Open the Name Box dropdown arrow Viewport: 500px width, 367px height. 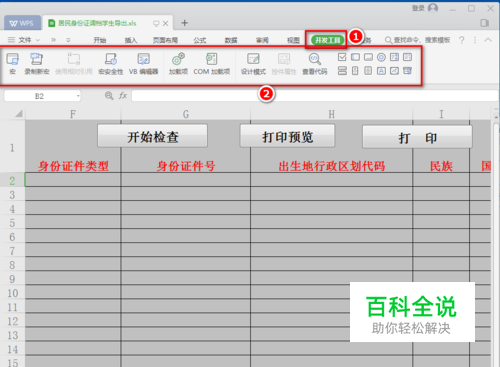tap(78, 96)
